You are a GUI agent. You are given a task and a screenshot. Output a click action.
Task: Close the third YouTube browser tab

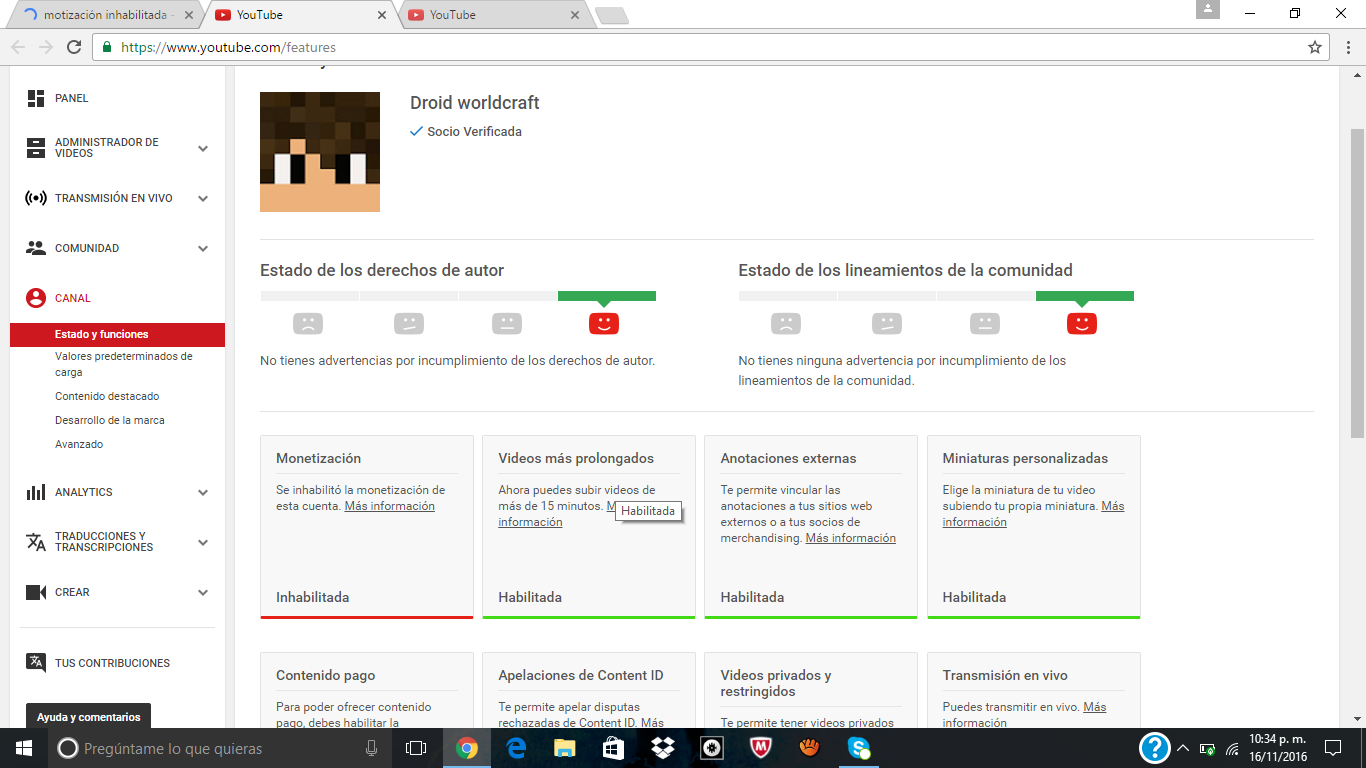(575, 15)
